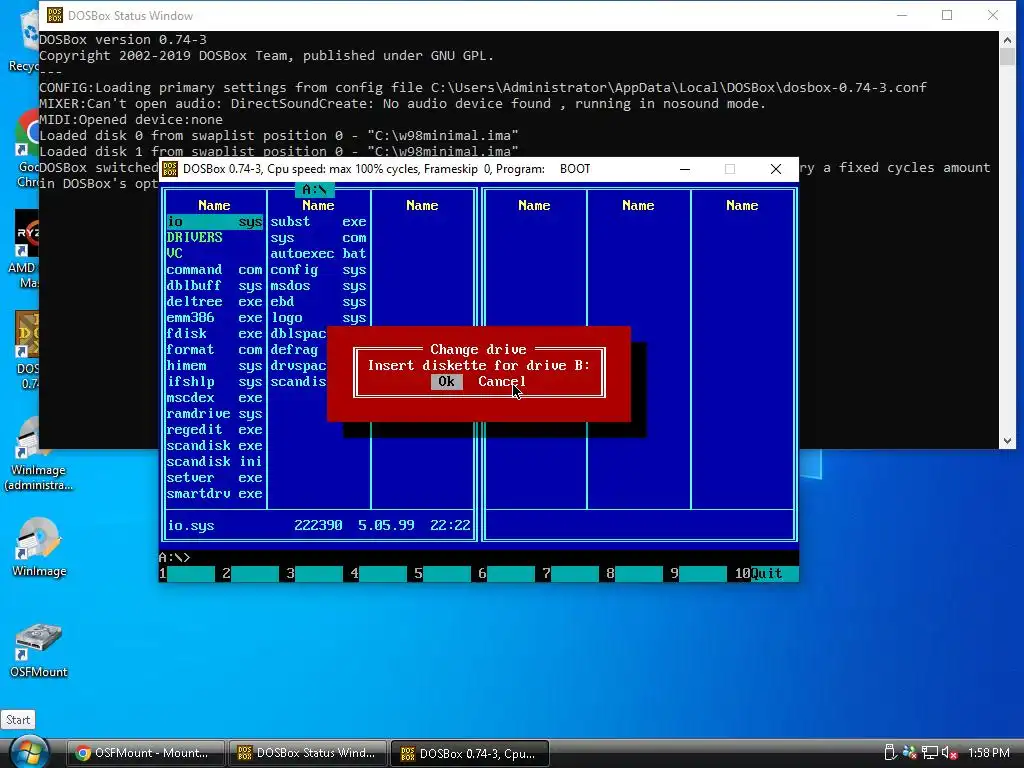Open the clock showing 1:58 PM
The image size is (1024, 768).
[989, 753]
